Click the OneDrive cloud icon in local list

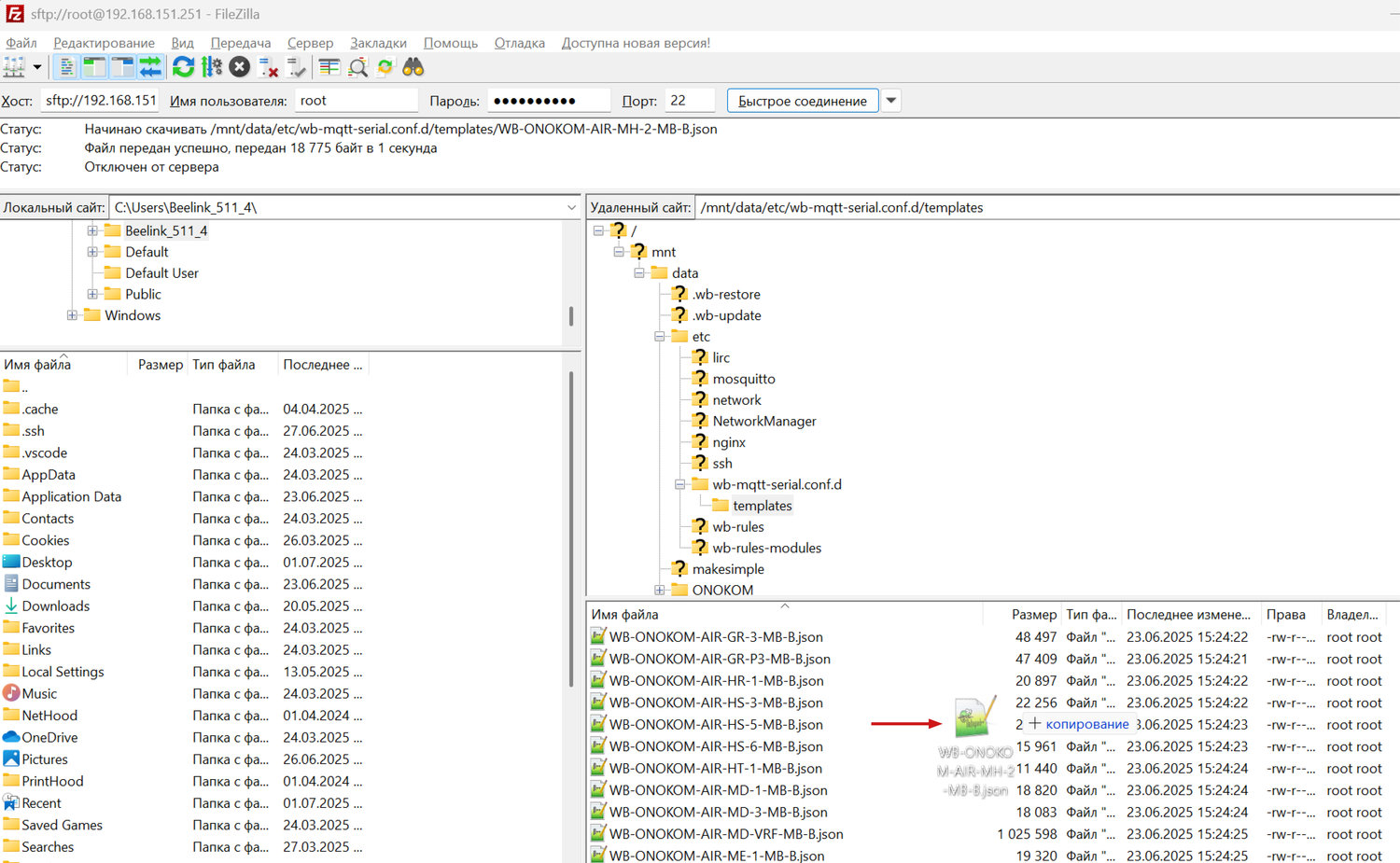coord(11,738)
